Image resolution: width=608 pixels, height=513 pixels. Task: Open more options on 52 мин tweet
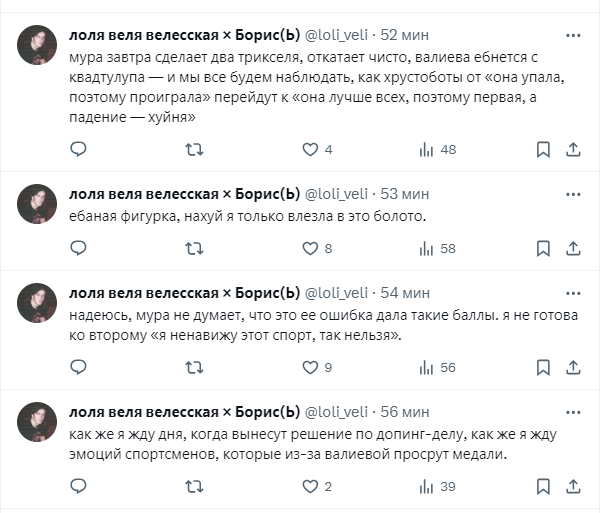coord(573,36)
